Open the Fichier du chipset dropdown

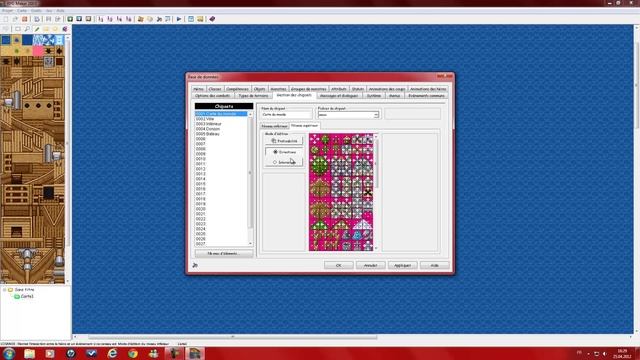[x=376, y=115]
